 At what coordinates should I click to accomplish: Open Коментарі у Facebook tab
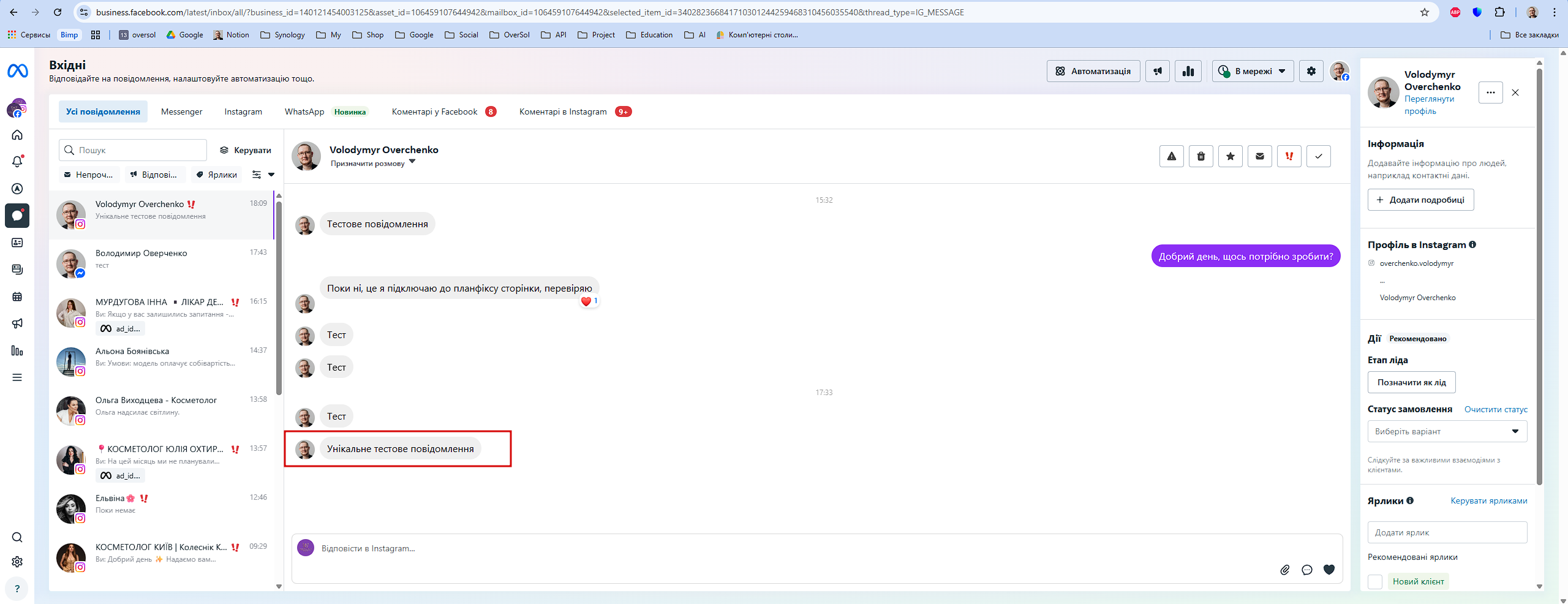tap(444, 111)
